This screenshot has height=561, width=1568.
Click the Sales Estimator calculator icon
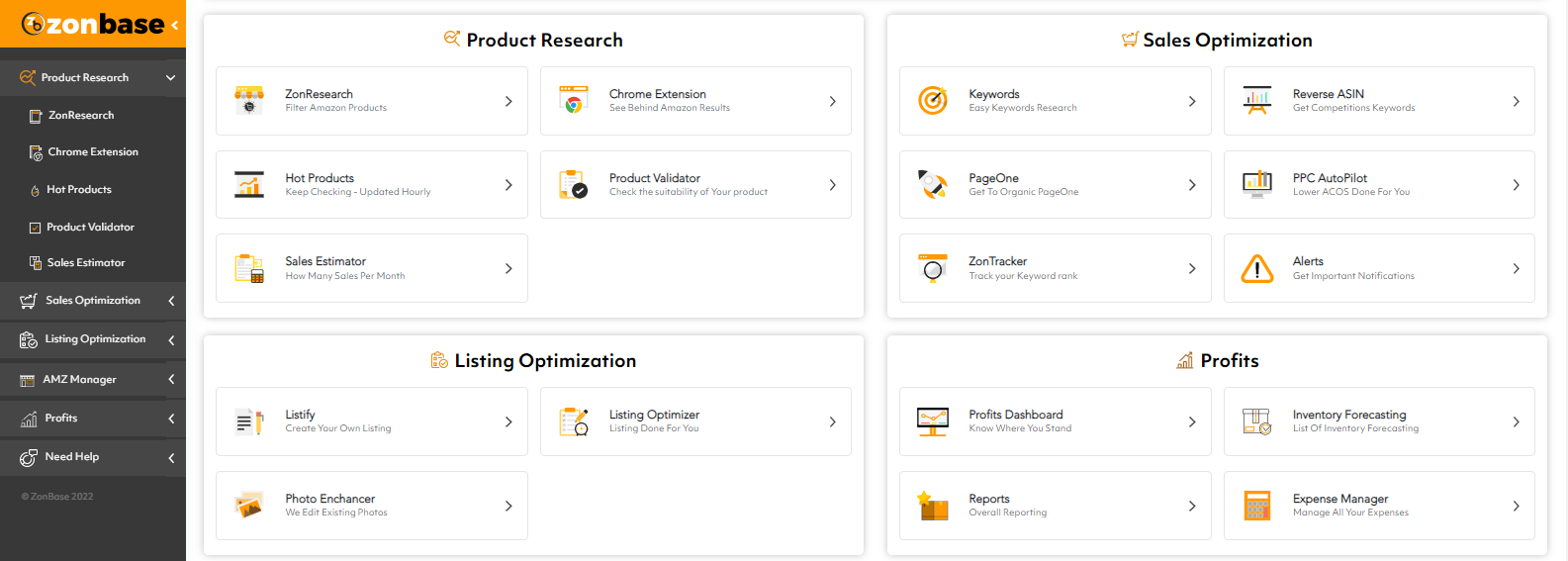249,268
